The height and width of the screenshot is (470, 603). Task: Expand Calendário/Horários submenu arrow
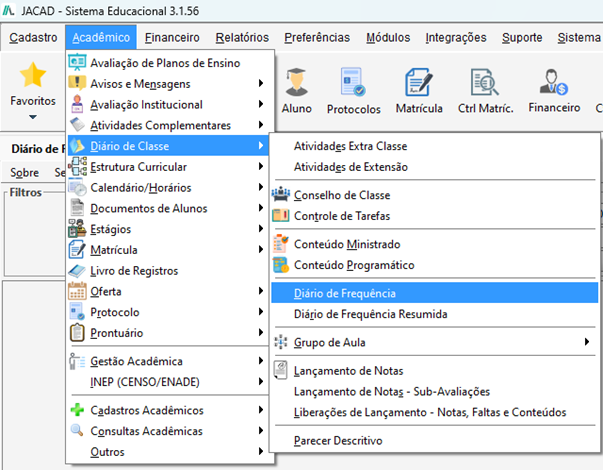tap(261, 187)
